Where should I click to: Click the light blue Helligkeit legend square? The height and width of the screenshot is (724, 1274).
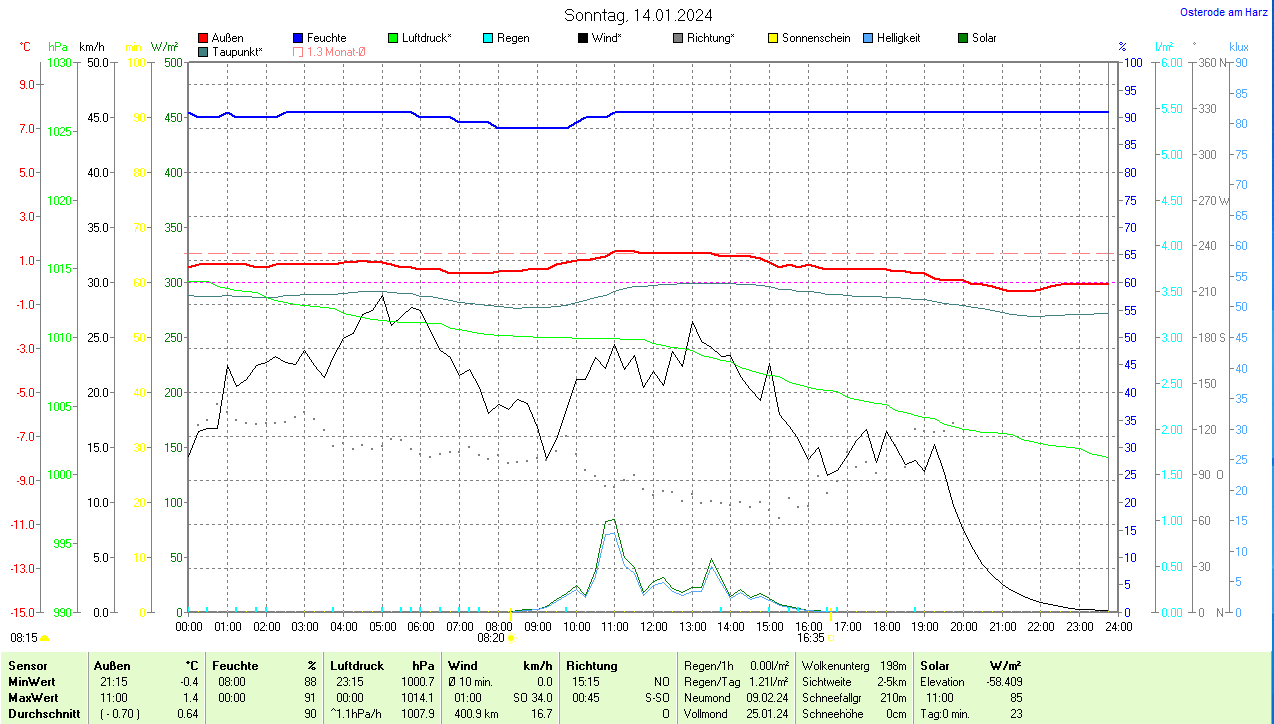point(868,38)
